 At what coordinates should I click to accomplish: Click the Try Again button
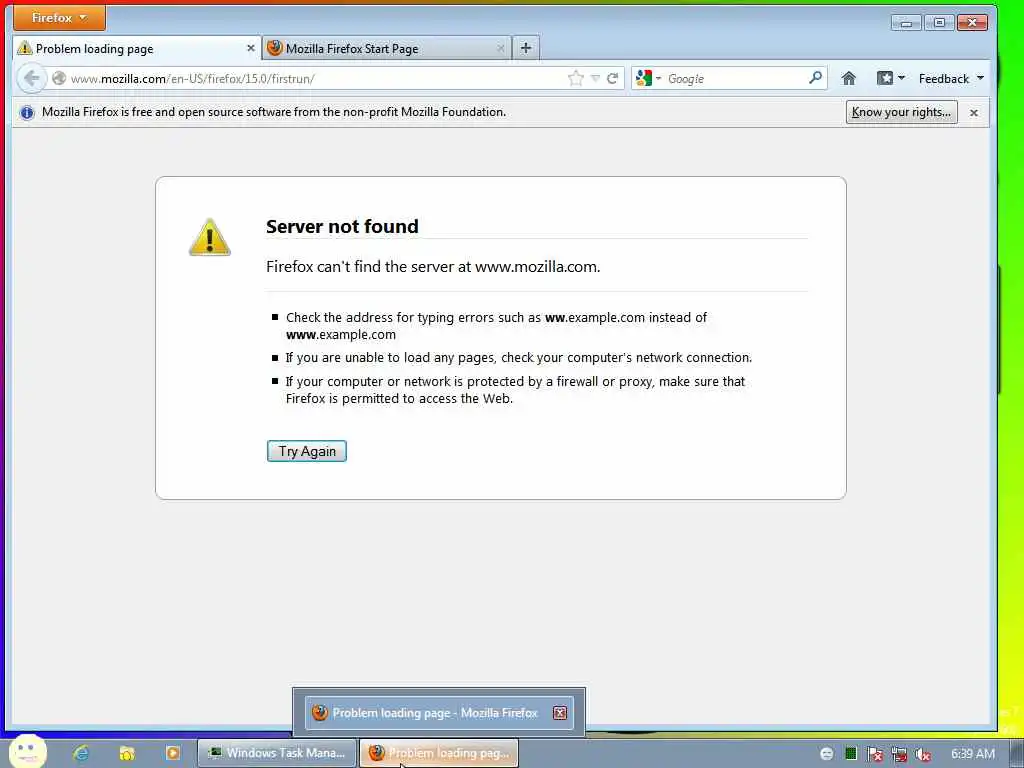point(307,451)
